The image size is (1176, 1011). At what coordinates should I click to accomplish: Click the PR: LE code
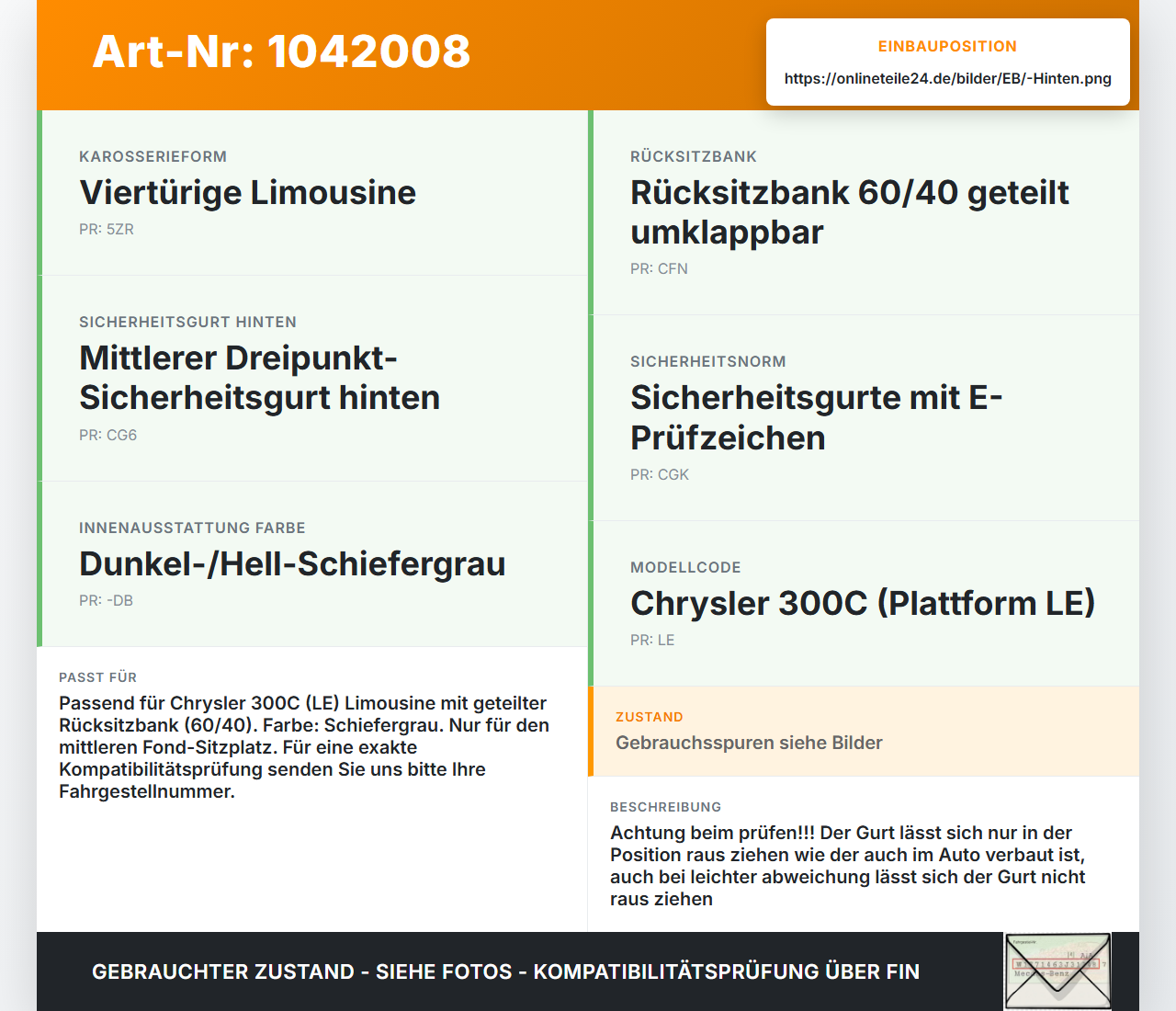[652, 641]
